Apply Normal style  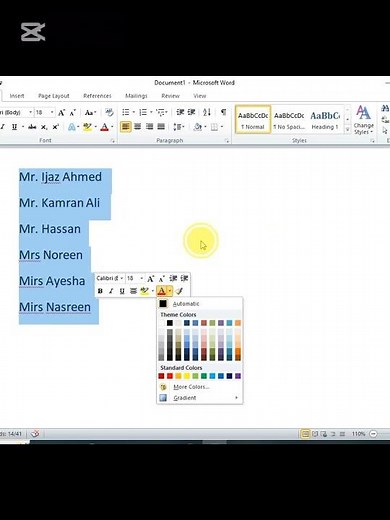tap(253, 120)
